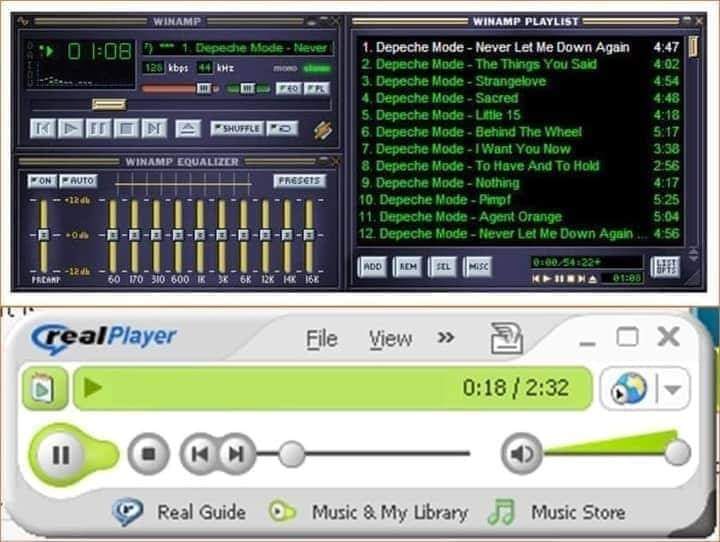This screenshot has height=542, width=720.
Task: Click RealPlayer globe browser icon
Action: [629, 389]
